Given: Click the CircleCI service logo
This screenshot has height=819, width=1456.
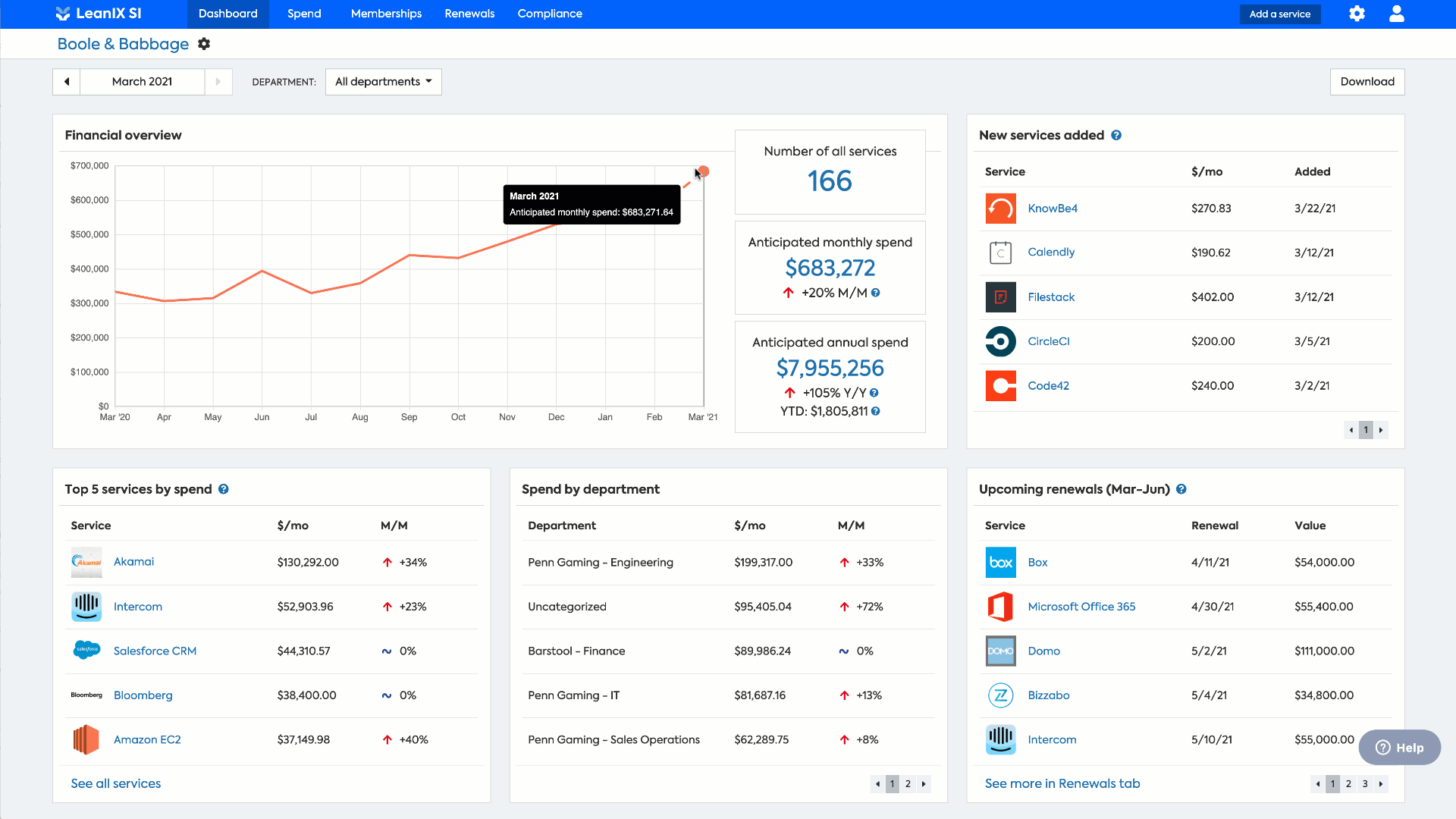Looking at the screenshot, I should point(1000,341).
